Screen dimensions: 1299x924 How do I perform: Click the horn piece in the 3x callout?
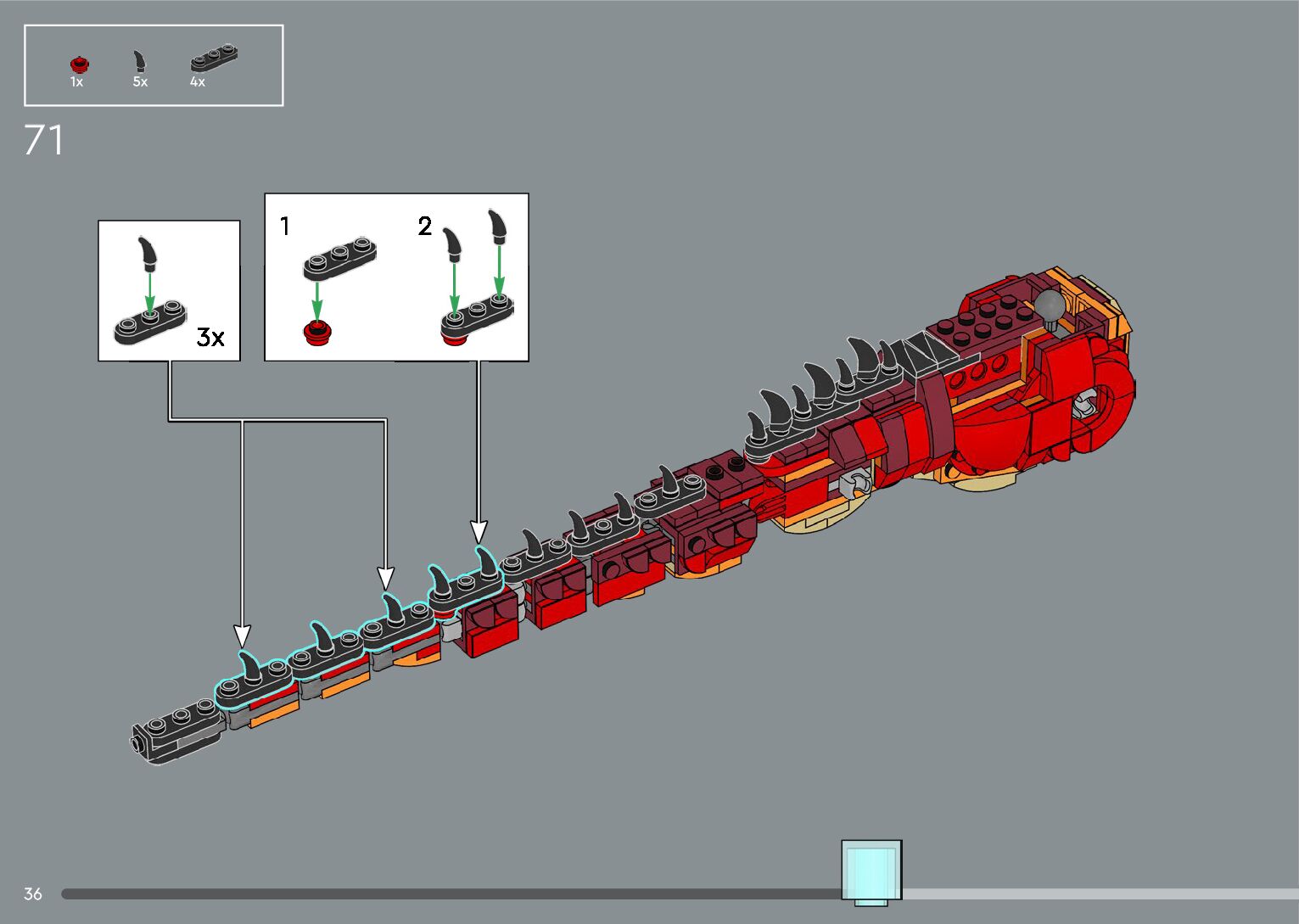[x=149, y=252]
